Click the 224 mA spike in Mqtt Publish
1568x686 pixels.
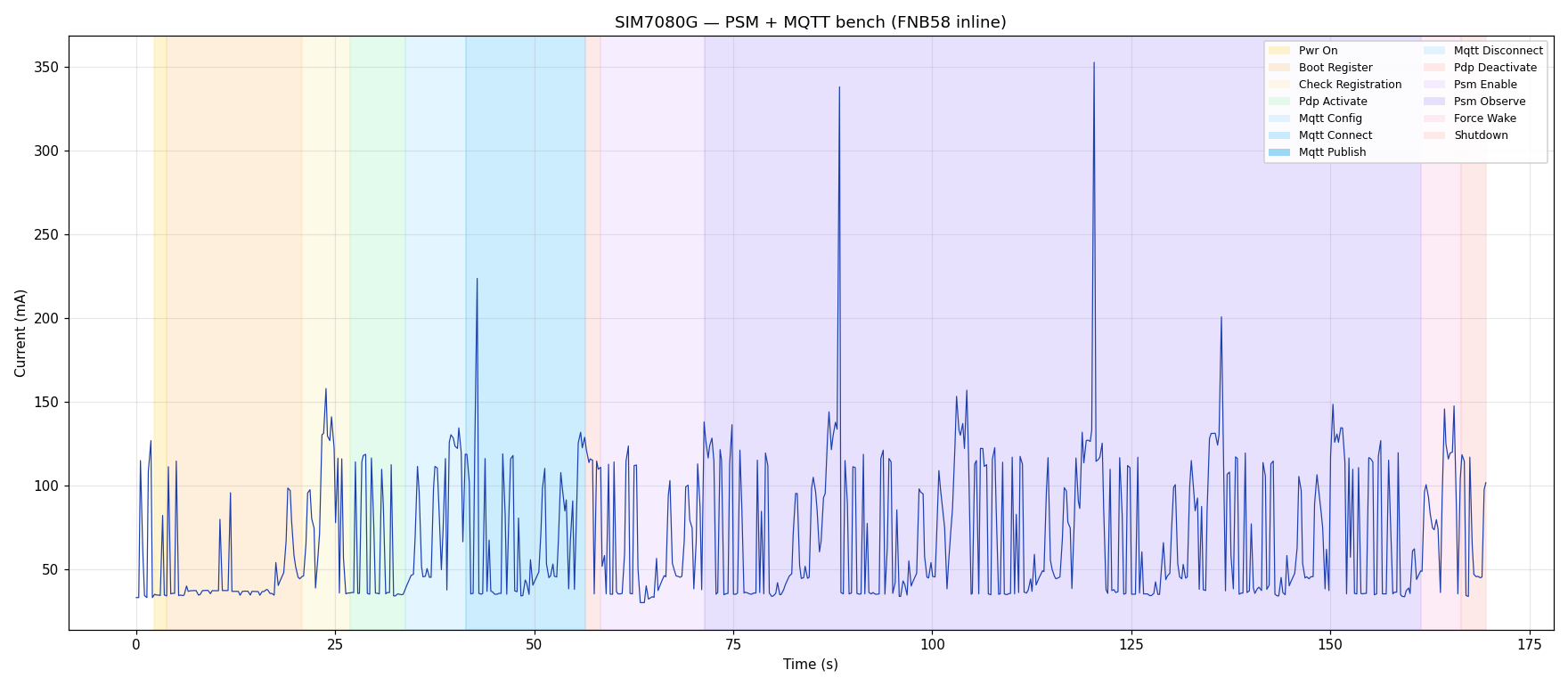click(x=477, y=279)
